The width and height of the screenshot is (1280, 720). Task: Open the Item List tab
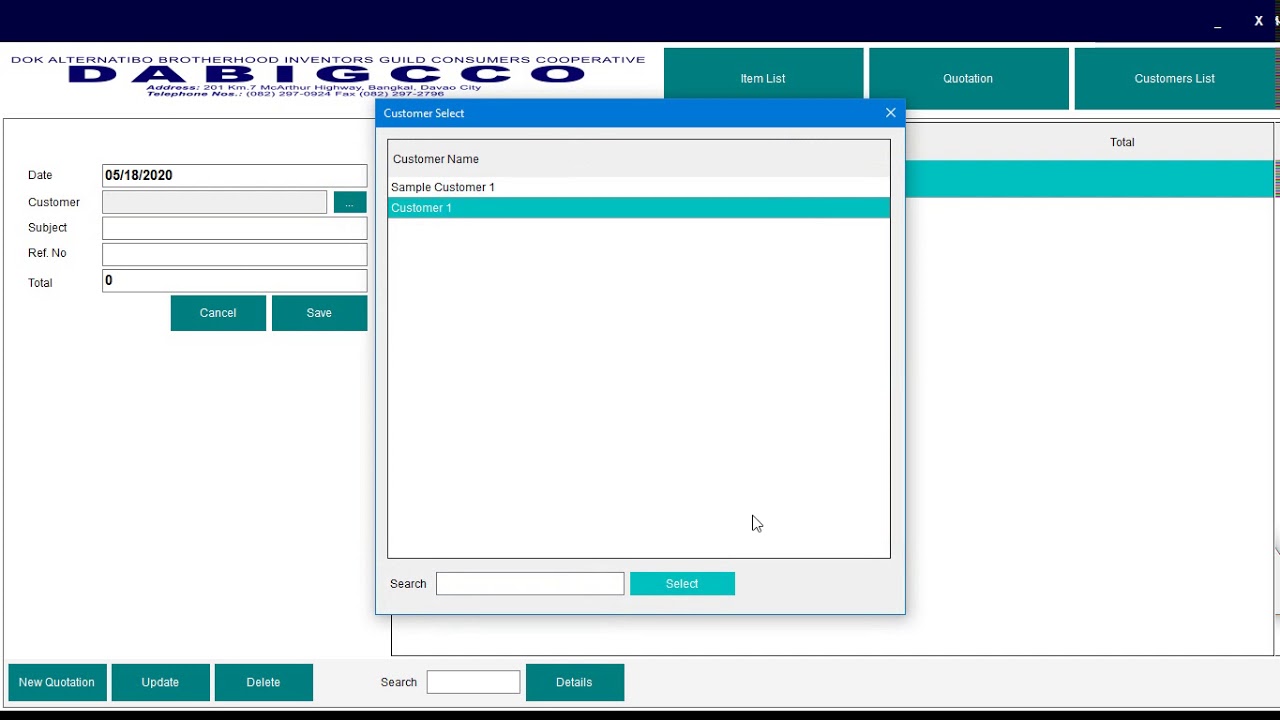click(x=763, y=79)
